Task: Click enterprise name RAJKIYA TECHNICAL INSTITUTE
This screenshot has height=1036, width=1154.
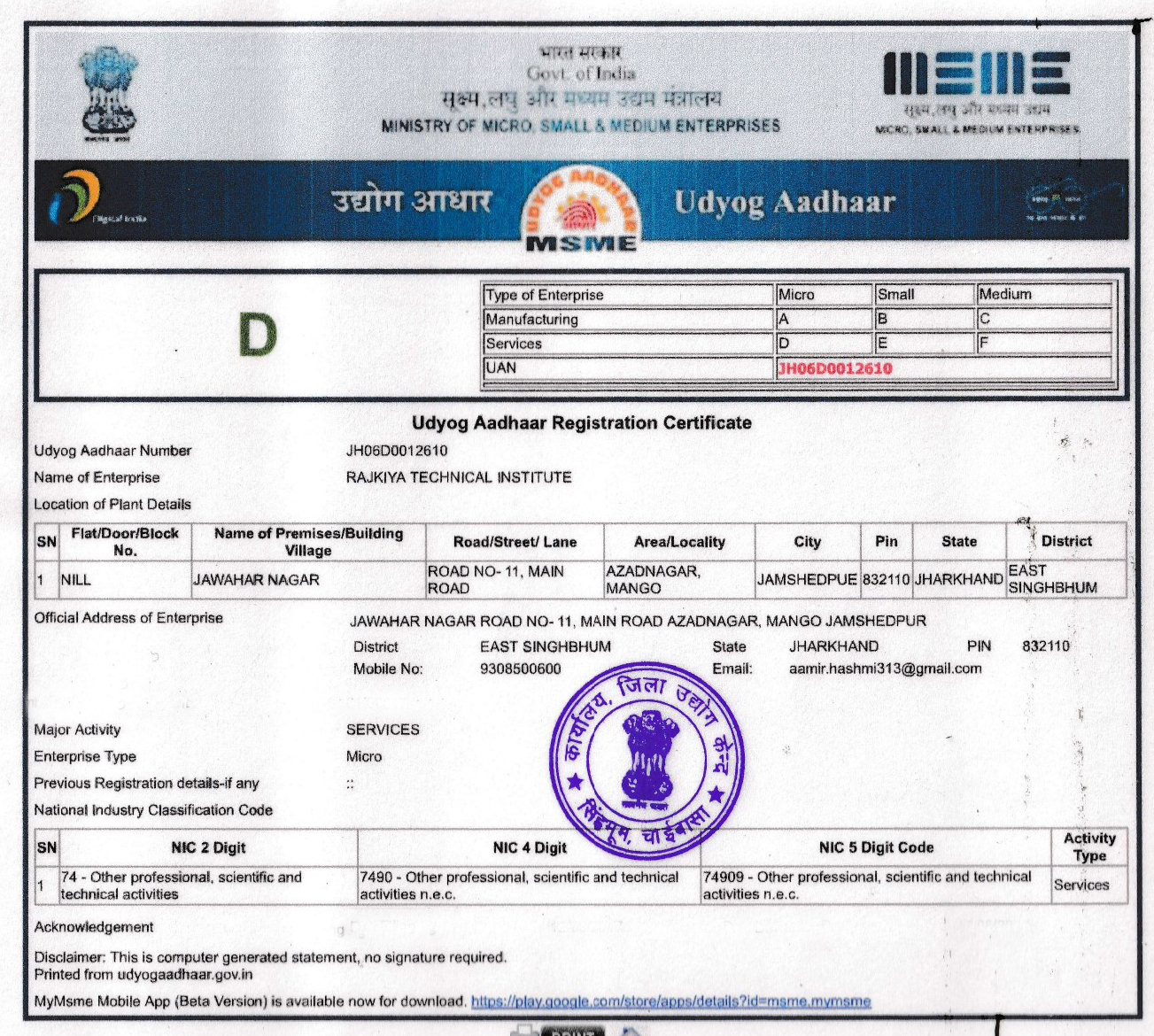Action: (458, 477)
